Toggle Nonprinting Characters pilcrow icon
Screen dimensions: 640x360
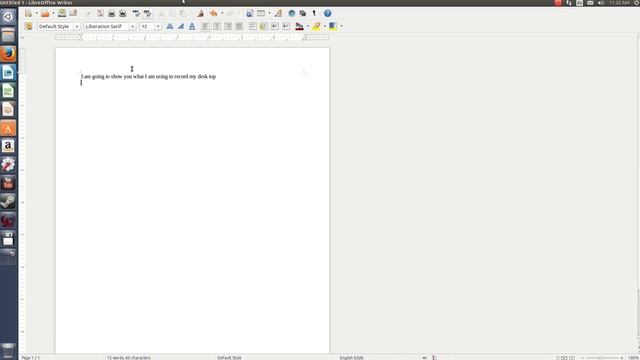coord(314,13)
